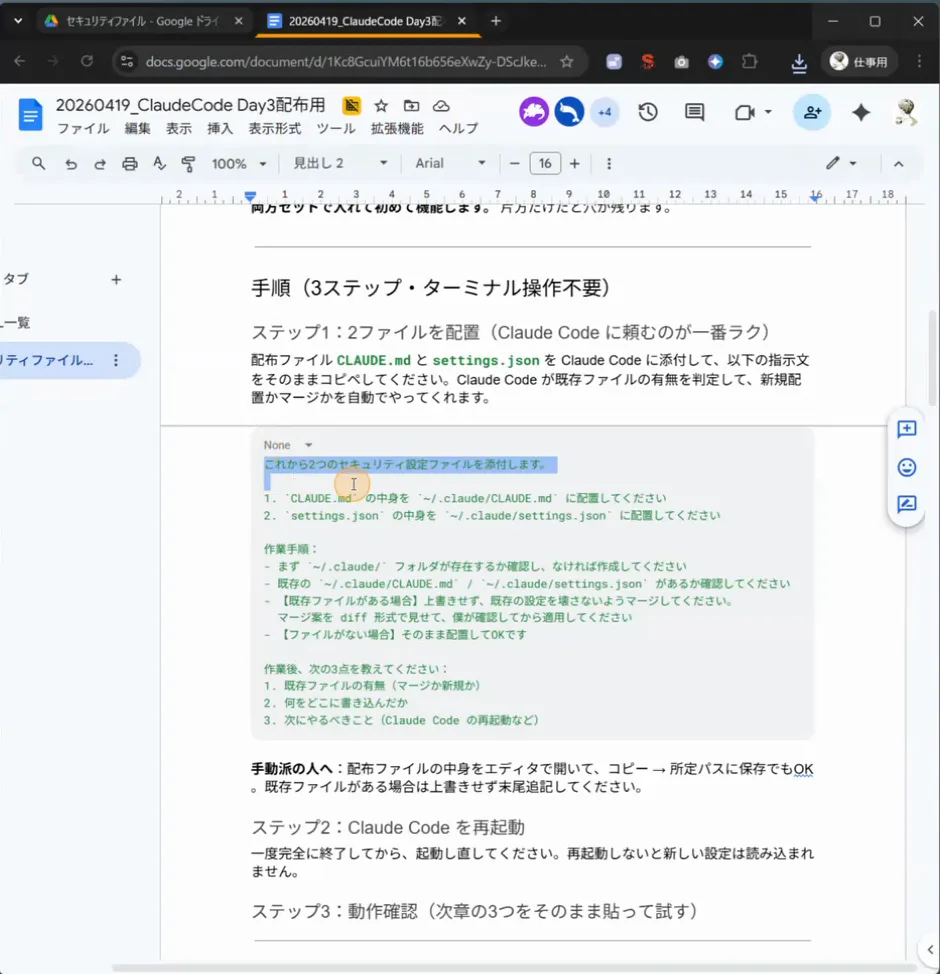
Task: Start a Meet video call
Action: pos(744,112)
